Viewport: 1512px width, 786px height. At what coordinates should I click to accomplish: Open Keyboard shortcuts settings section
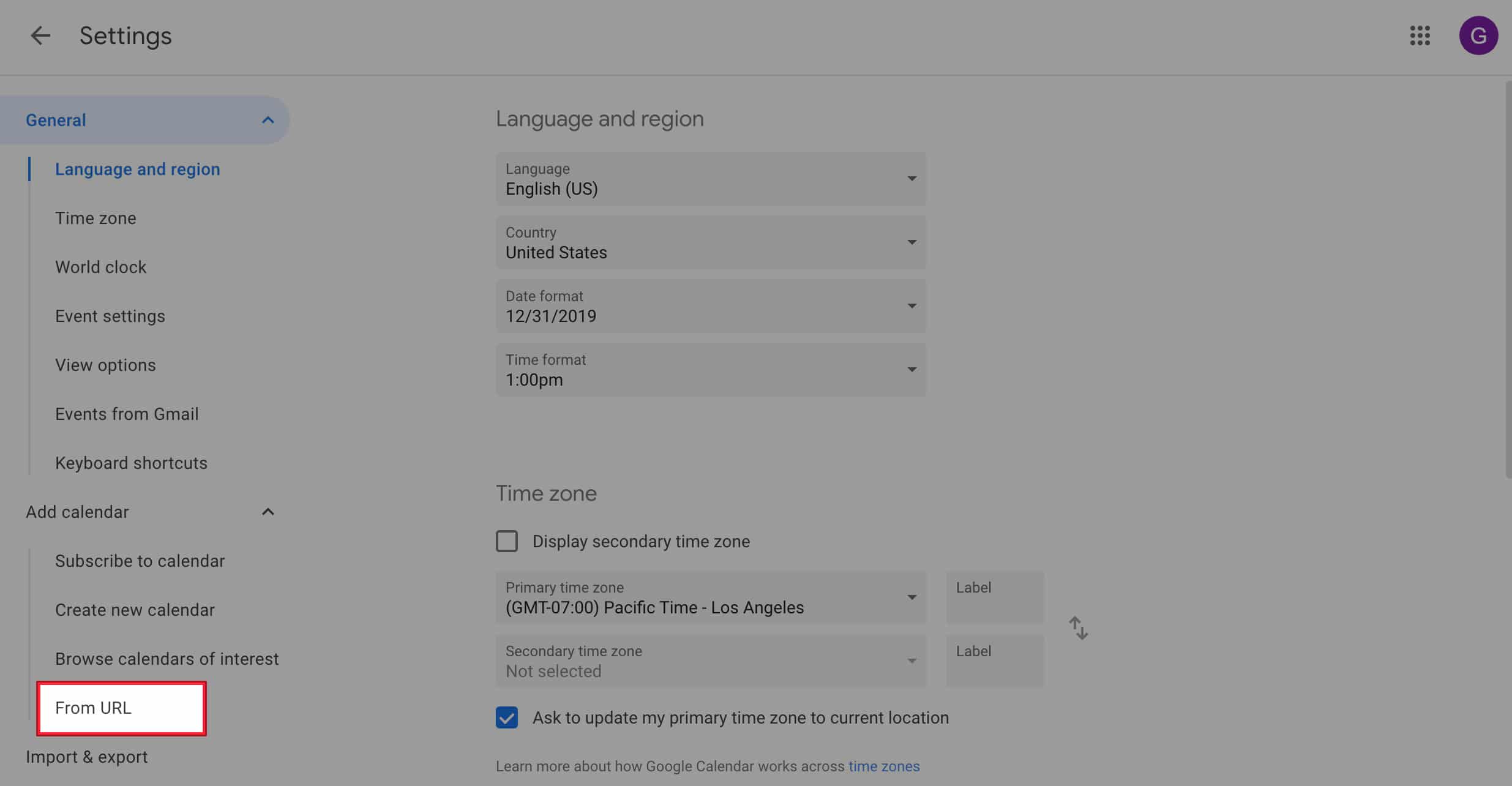pos(131,463)
